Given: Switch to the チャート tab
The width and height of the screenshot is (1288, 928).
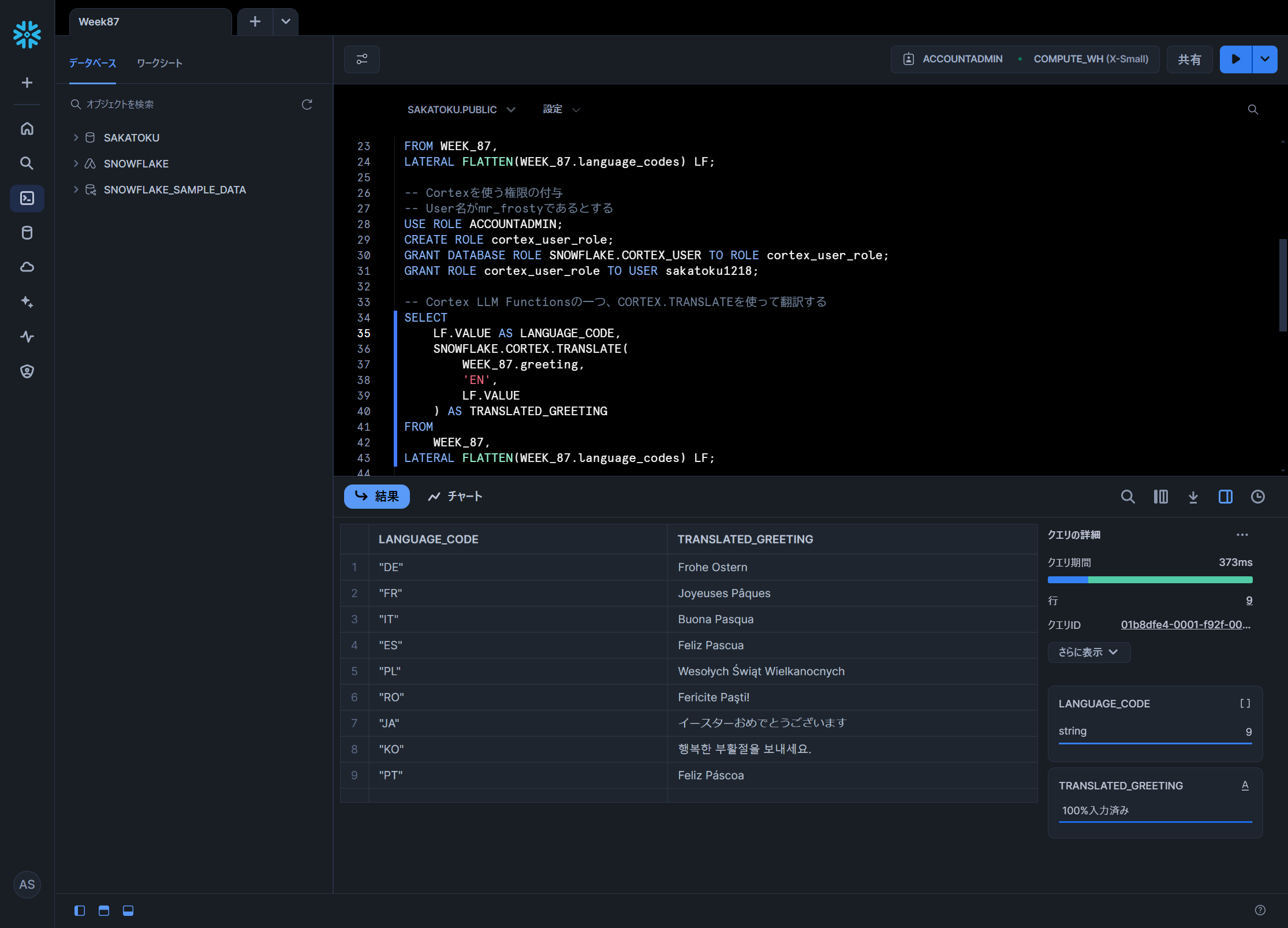Looking at the screenshot, I should pyautogui.click(x=455, y=497).
